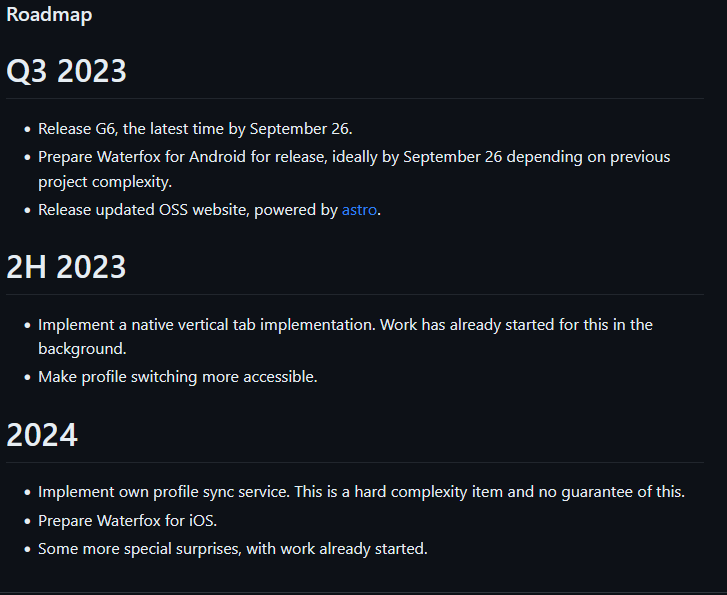
Task: Click the "Prepare Waterfox for iOS" text
Action: (x=127, y=521)
